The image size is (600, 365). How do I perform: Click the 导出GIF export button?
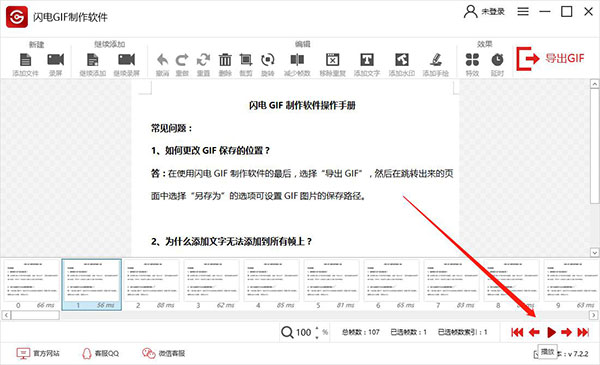550,59
